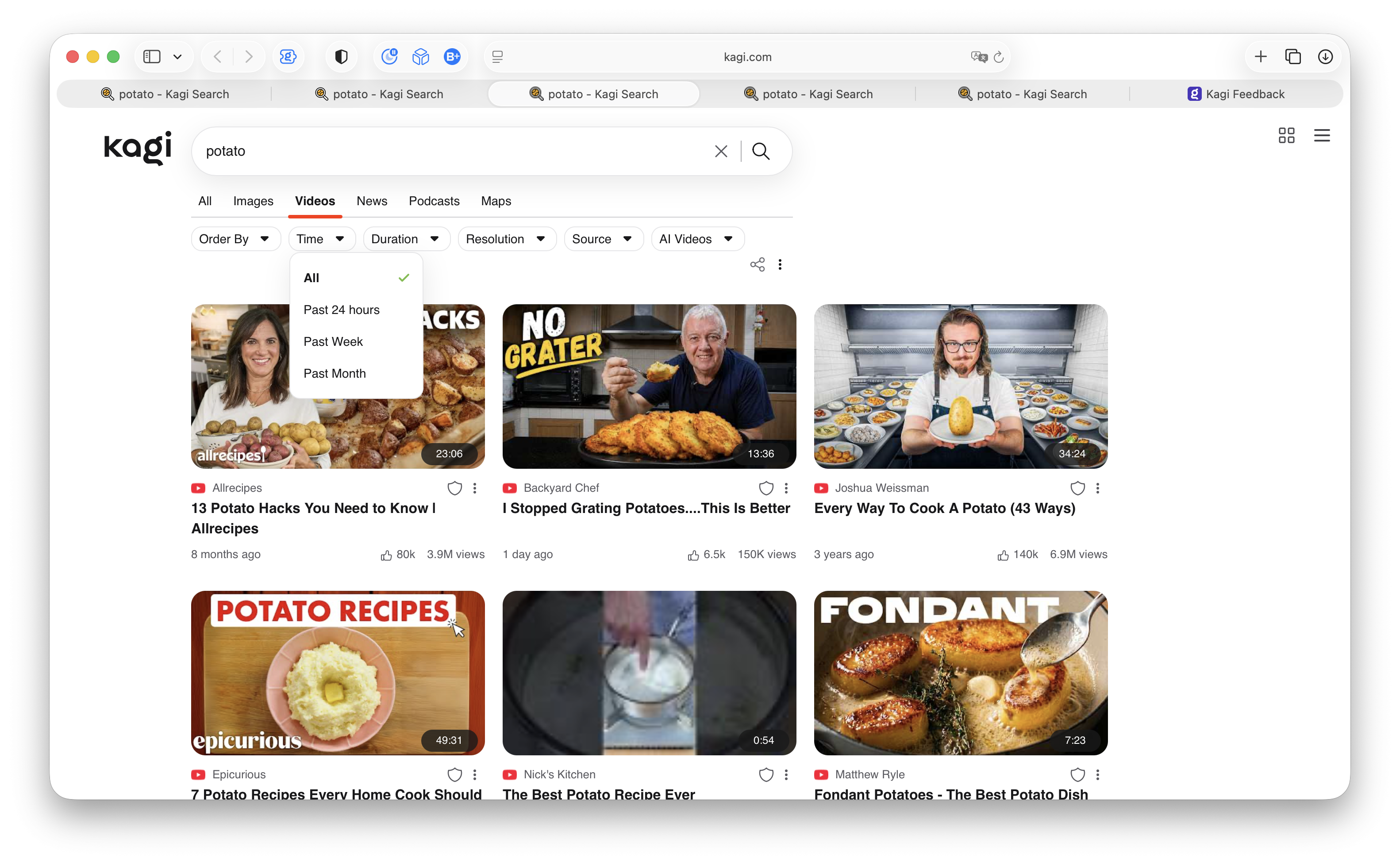Screen dimensions: 1400x865
Task: Open the translate icon in address bar
Action: pyautogui.click(x=979, y=57)
